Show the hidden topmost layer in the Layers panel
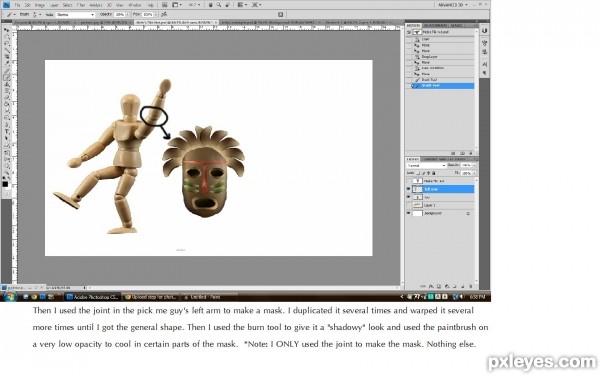Image resolution: width=600 pixels, height=375 pixels. coord(408,181)
